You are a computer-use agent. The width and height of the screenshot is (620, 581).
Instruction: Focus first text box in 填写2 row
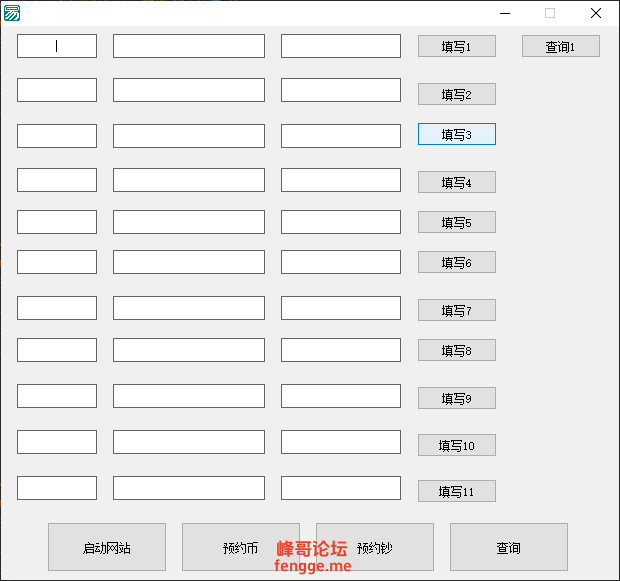click(57, 90)
